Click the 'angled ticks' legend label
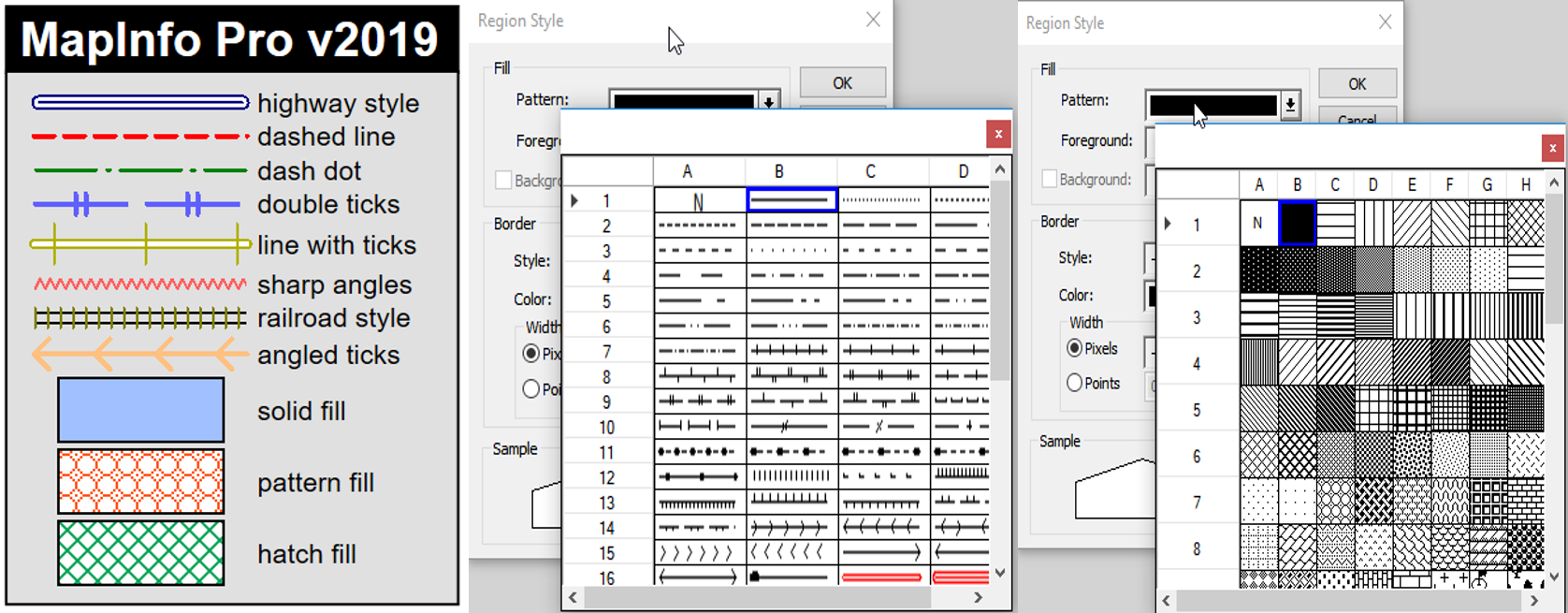Viewport: 1568px width, 613px height. 328,355
